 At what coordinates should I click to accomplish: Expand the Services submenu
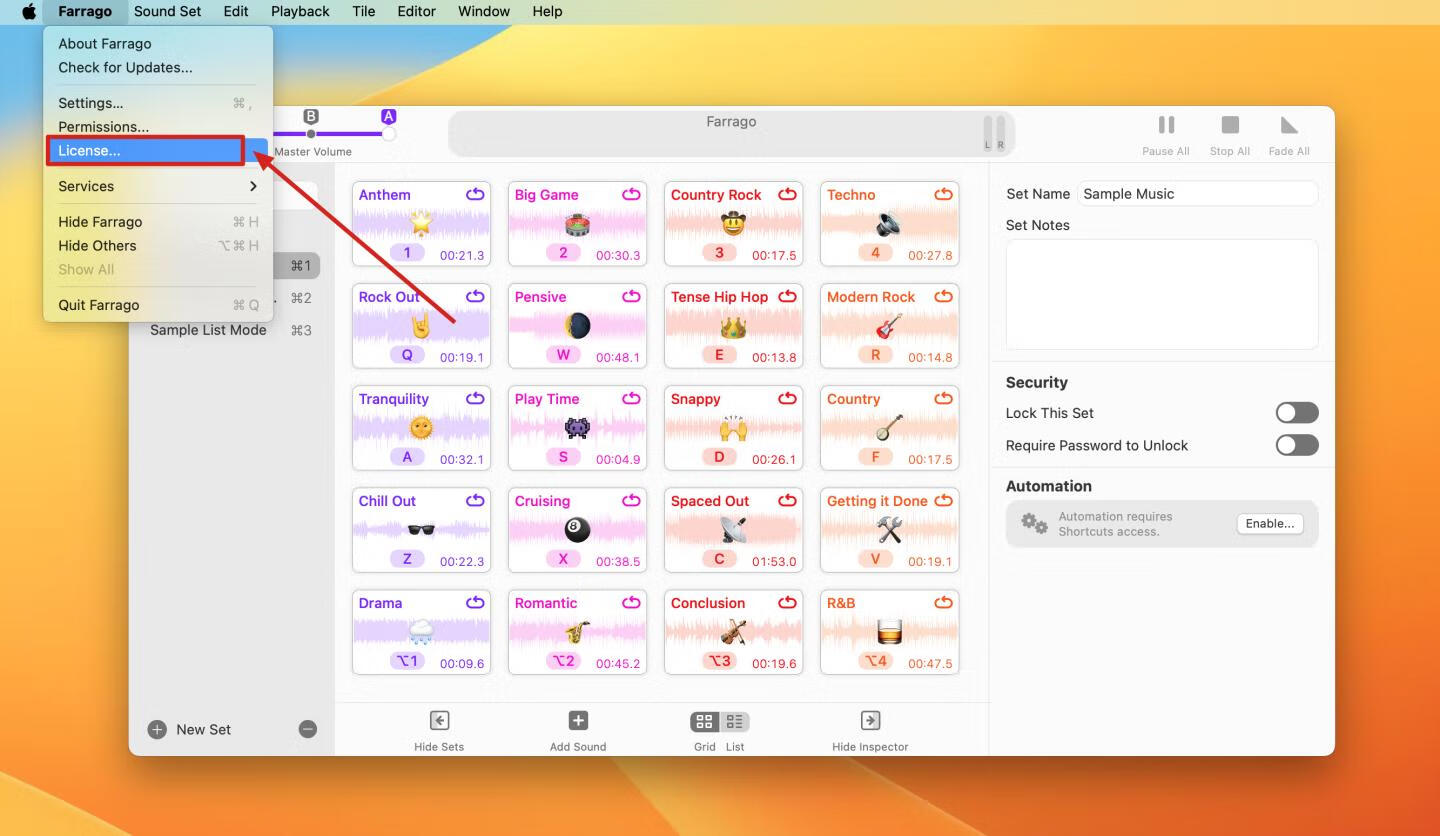(158, 186)
